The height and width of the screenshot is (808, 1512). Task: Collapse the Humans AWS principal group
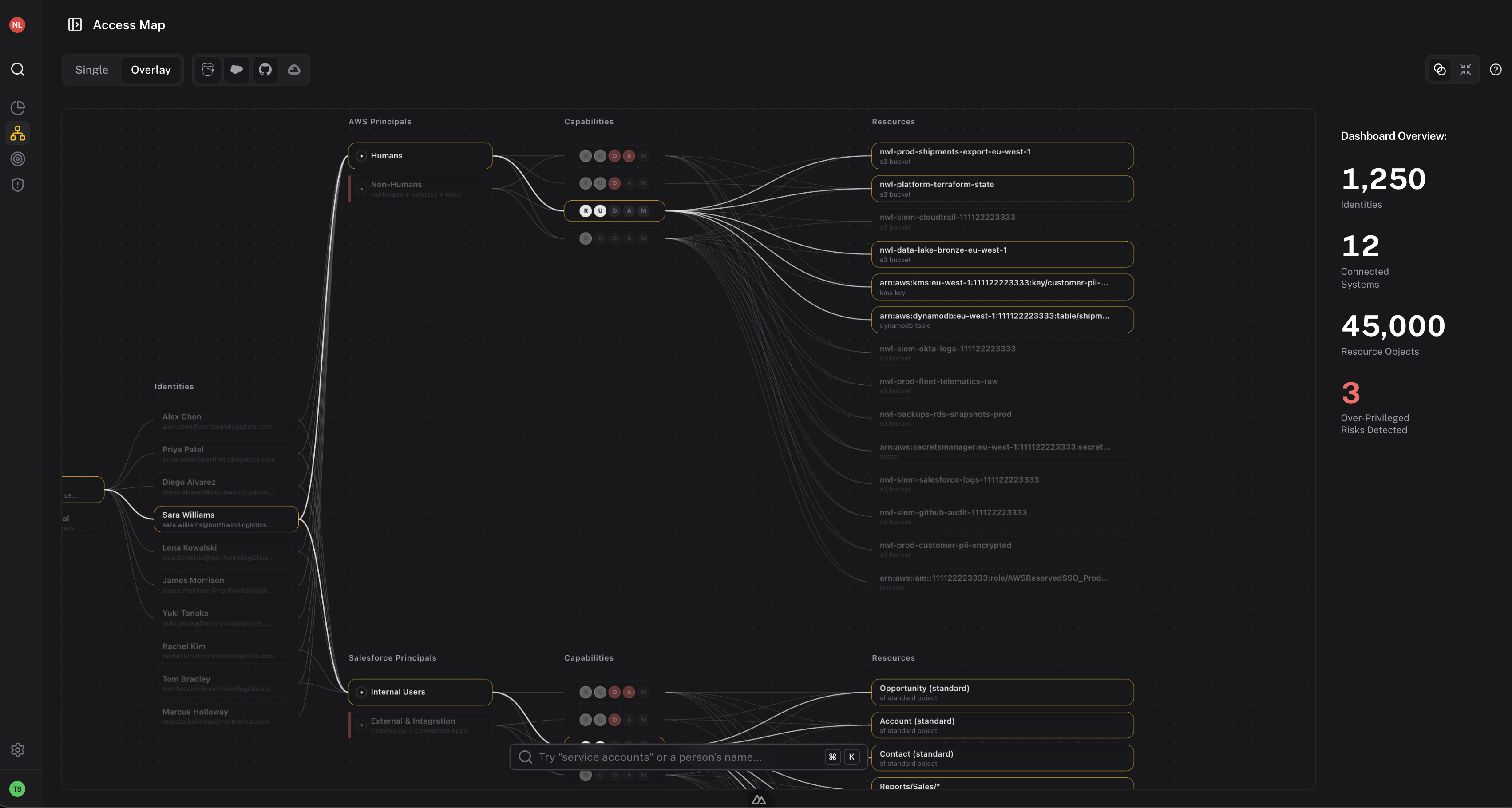(361, 156)
